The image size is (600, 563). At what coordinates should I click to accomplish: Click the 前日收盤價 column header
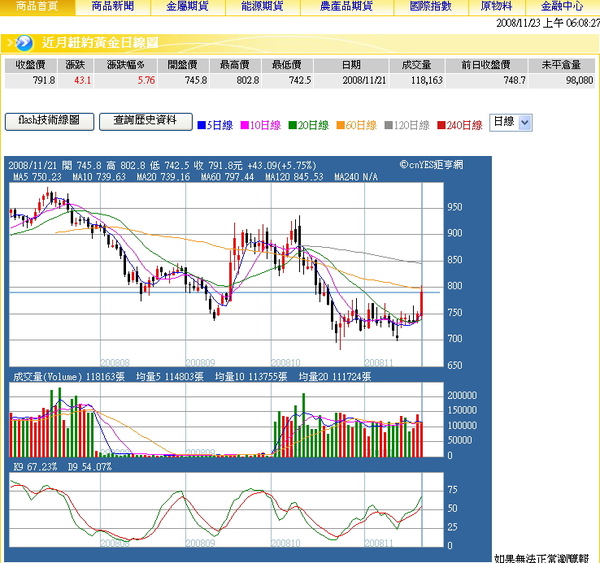[486, 65]
